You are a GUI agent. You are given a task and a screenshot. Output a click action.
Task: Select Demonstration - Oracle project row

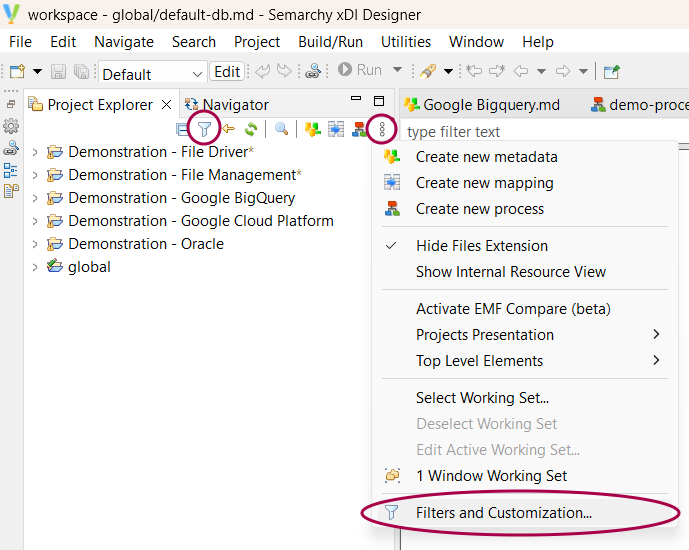point(135,244)
